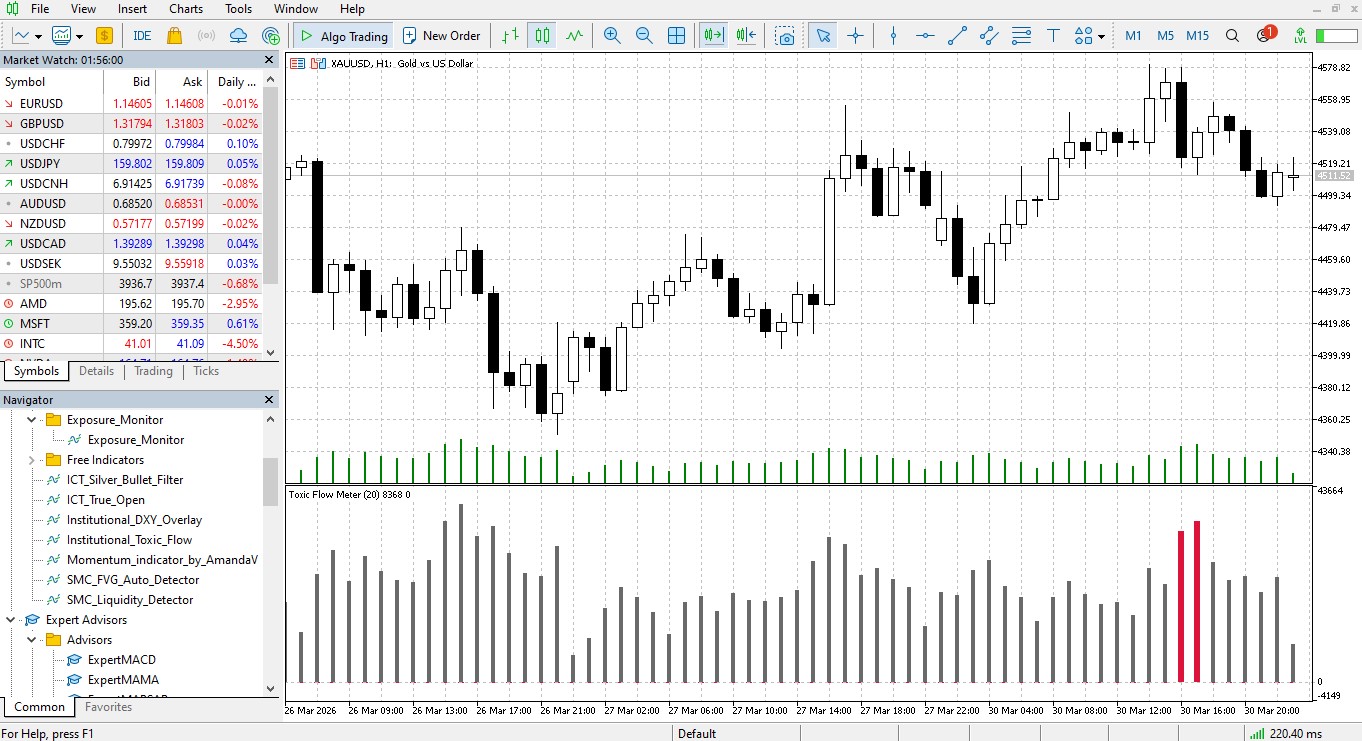Close the Navigator panel
1362x741 pixels.
click(x=268, y=400)
